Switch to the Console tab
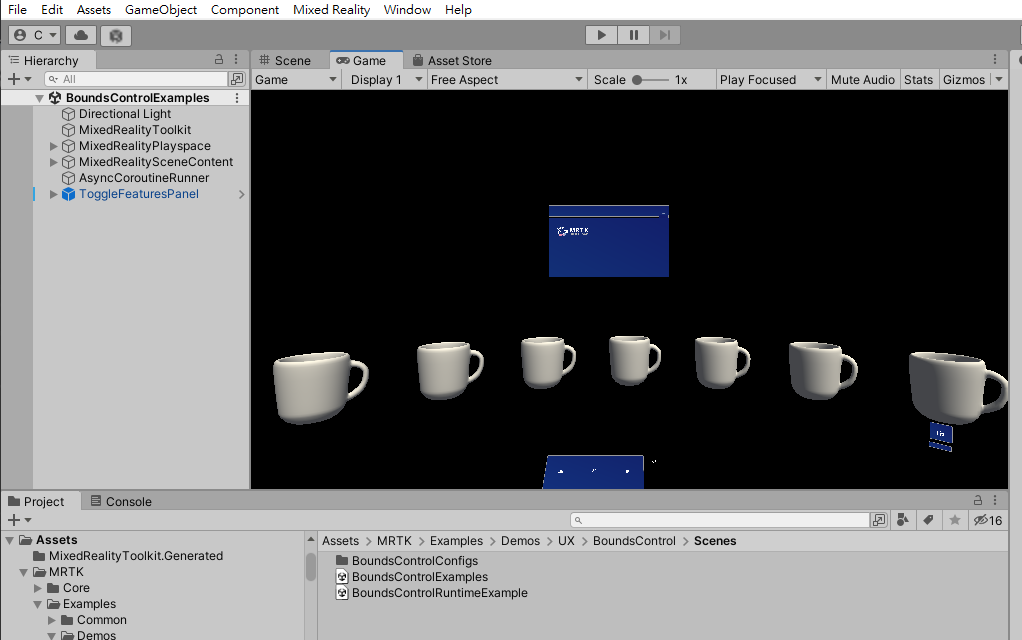1022x640 pixels. tap(121, 501)
